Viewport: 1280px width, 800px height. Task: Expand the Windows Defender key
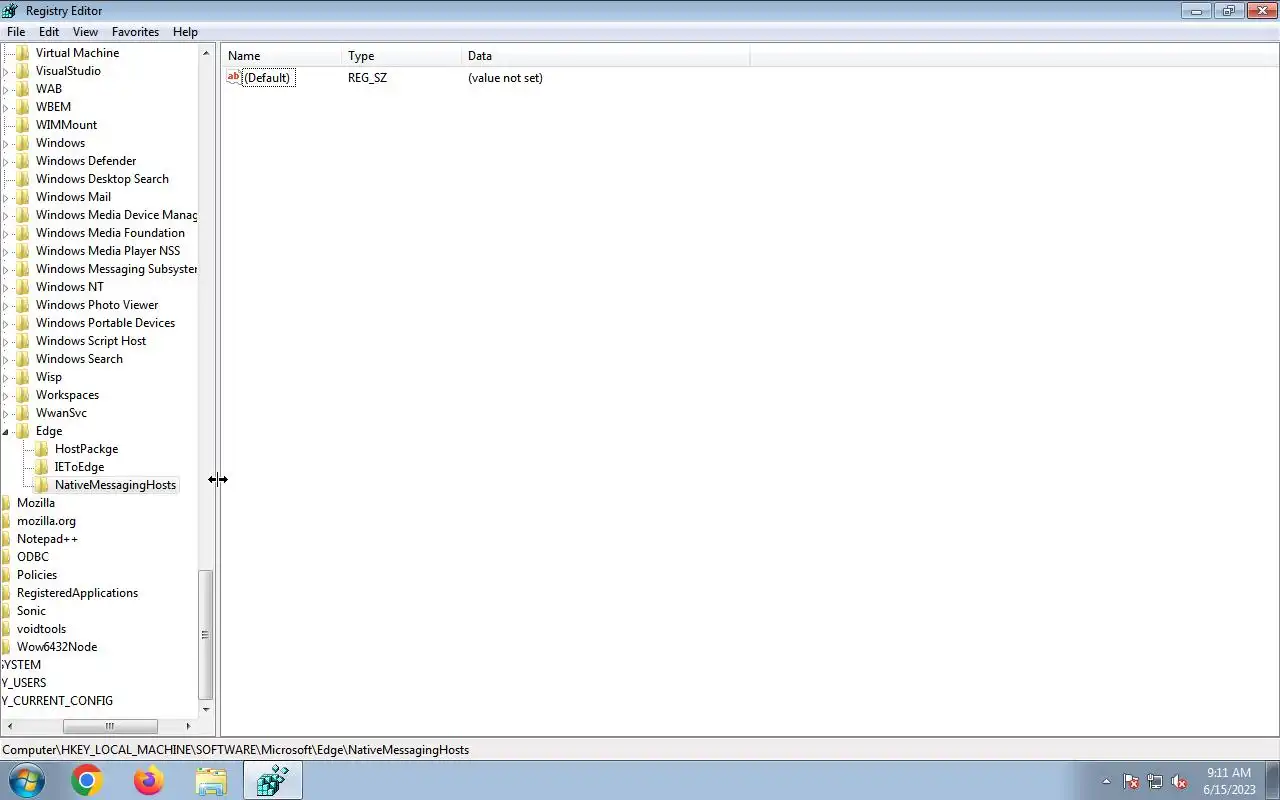pyautogui.click(x=6, y=161)
